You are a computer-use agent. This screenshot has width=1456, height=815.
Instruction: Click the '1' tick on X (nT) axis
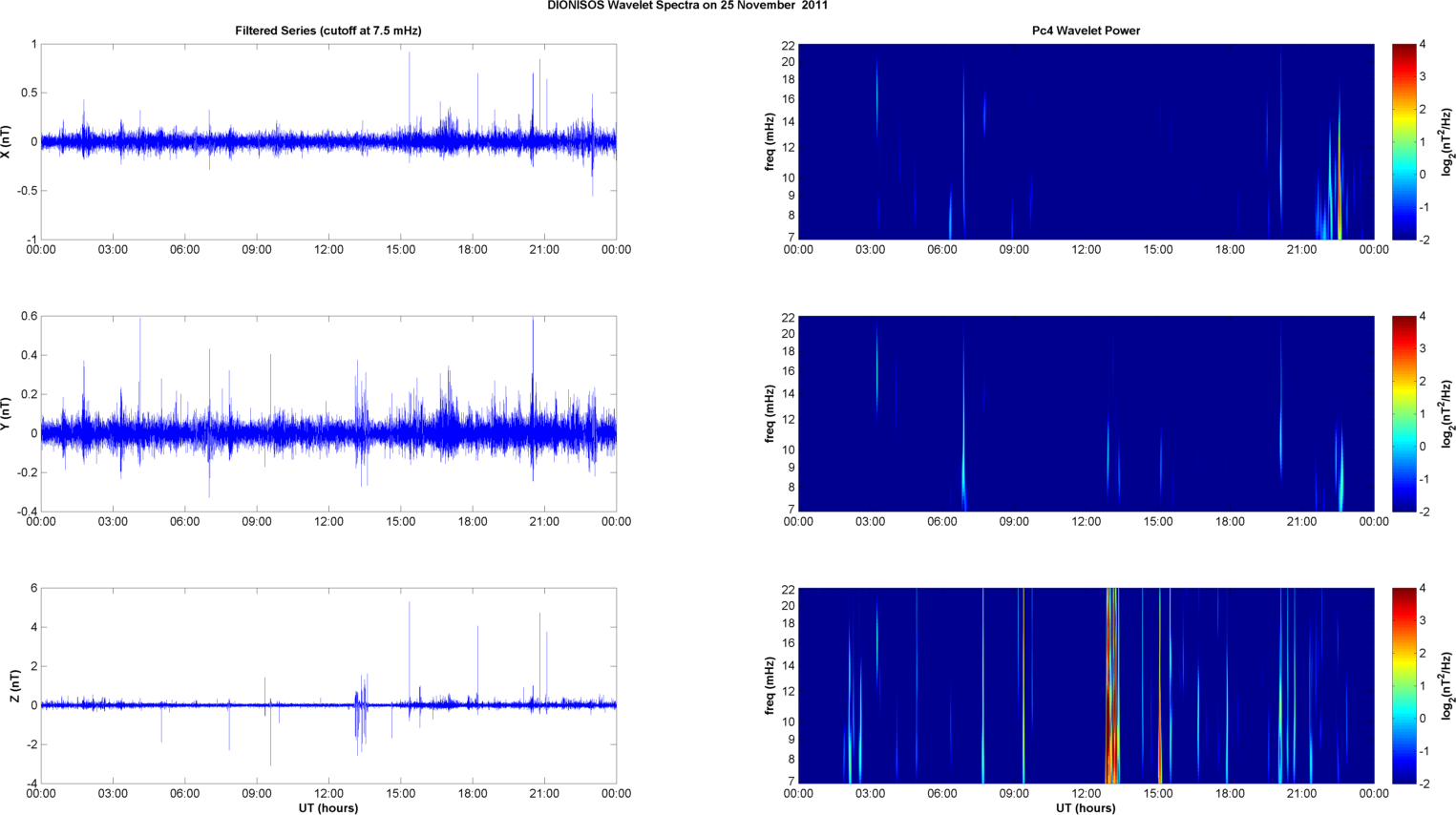[x=34, y=44]
